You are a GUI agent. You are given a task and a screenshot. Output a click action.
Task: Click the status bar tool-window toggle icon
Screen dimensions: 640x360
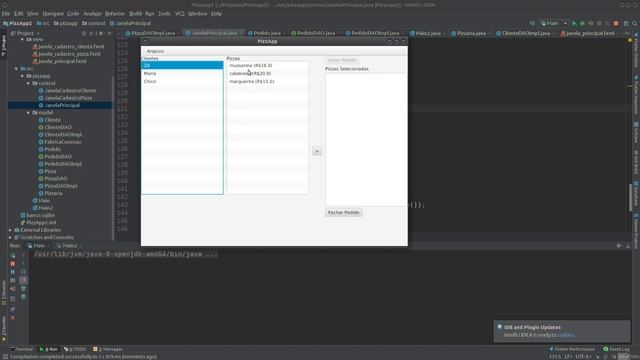5,357
